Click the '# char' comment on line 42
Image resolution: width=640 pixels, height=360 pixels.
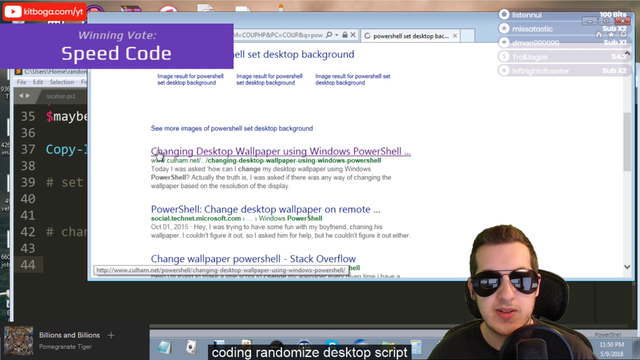tap(67, 232)
